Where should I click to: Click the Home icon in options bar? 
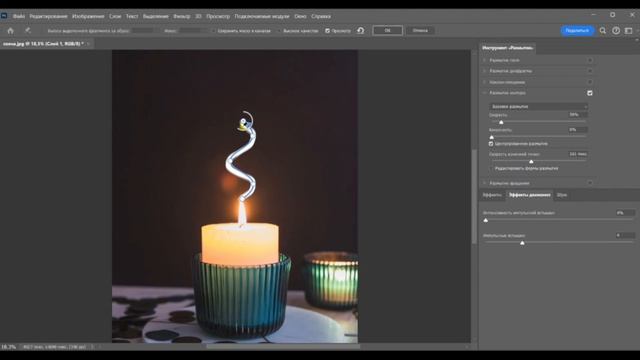click(11, 31)
